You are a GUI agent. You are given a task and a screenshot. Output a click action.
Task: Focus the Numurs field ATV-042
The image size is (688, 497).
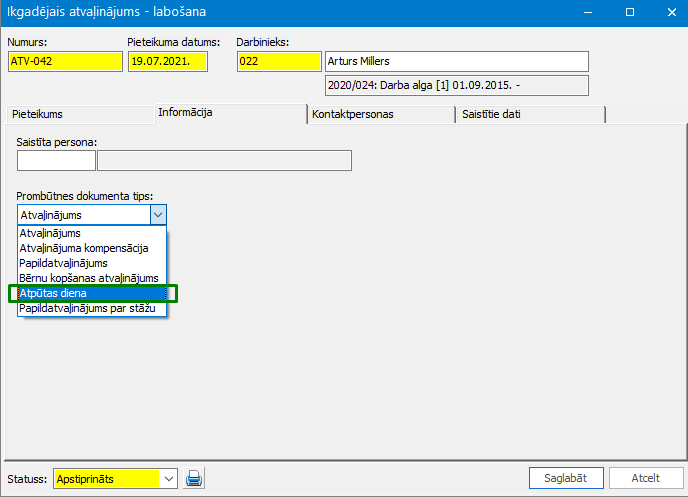(x=65, y=61)
